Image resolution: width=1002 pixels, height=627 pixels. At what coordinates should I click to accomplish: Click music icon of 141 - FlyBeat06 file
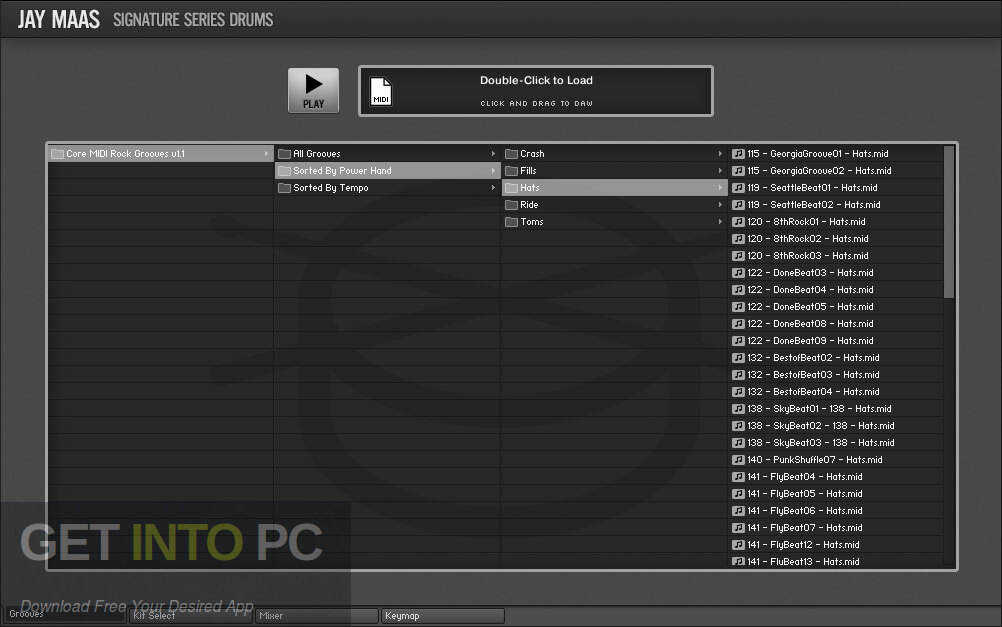pos(738,511)
